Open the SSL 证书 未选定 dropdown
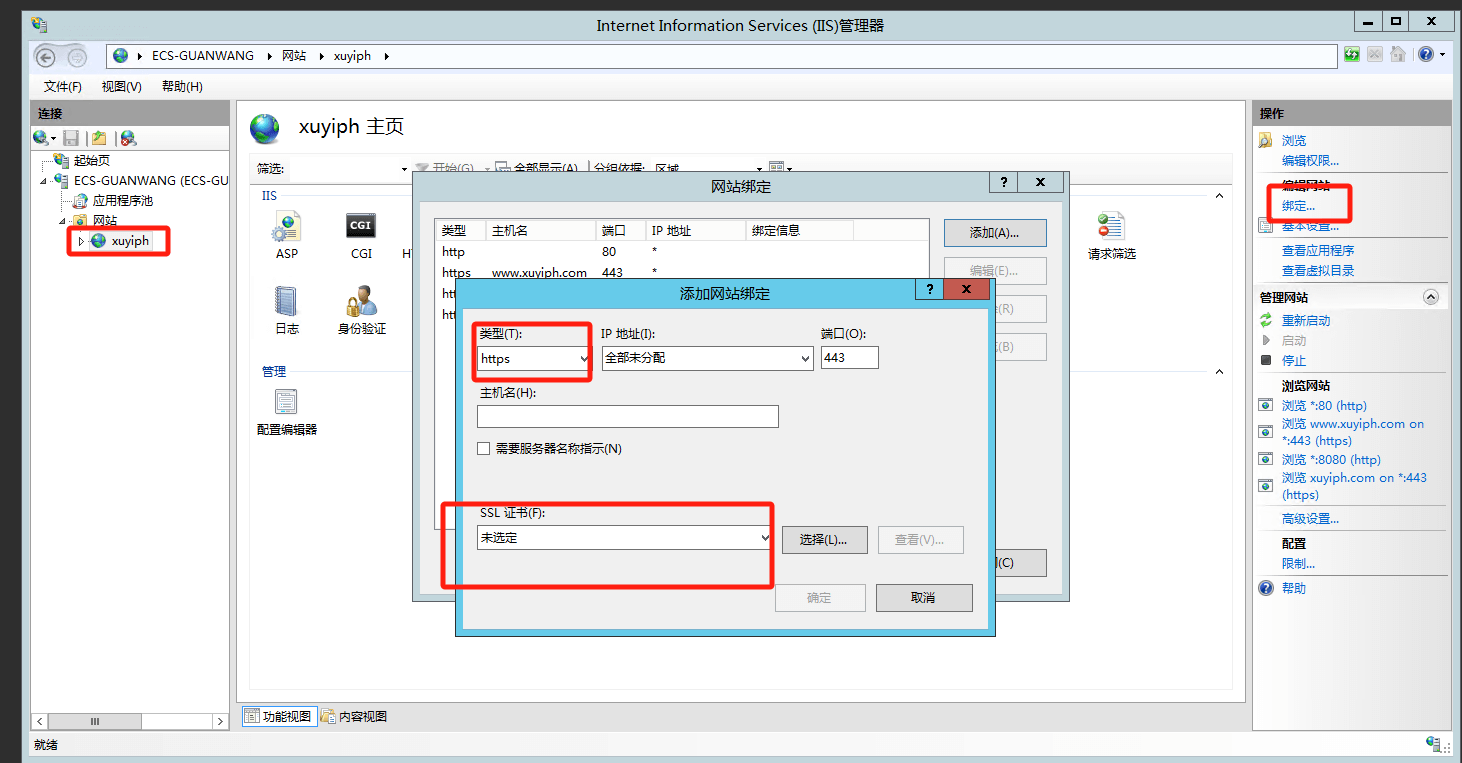The height and width of the screenshot is (763, 1462). [x=766, y=538]
